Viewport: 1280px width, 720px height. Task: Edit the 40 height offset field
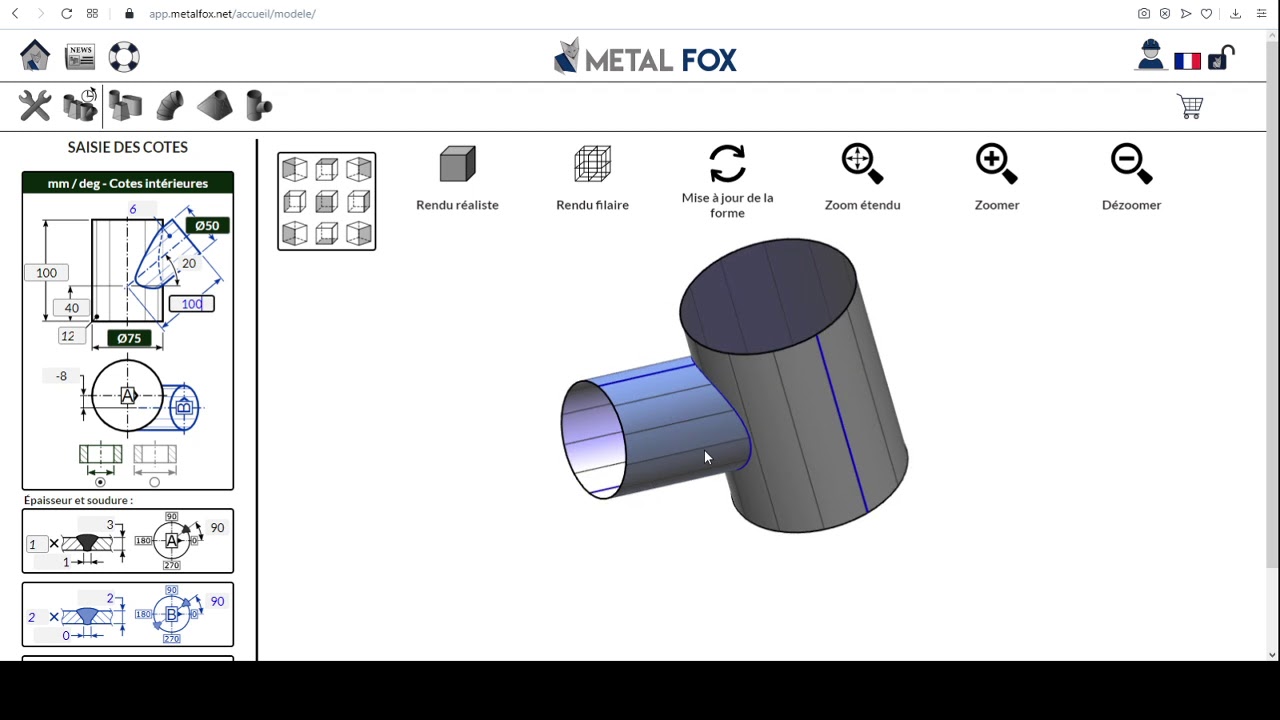71,307
